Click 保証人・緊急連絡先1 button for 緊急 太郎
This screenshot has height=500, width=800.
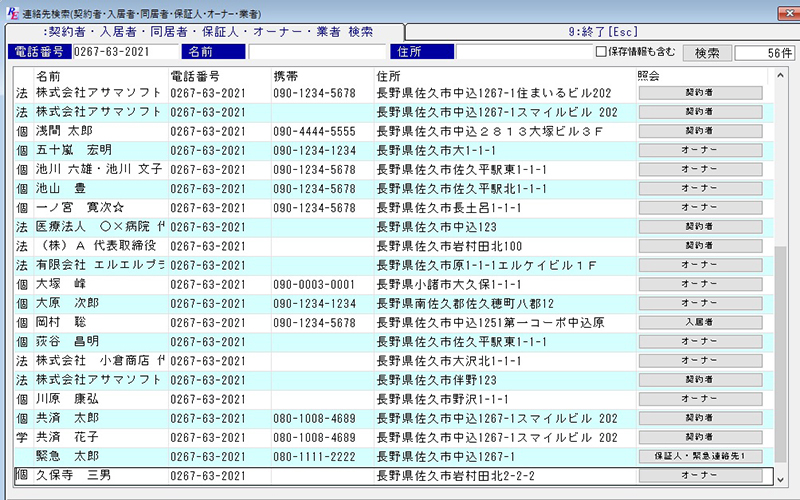(x=700, y=456)
